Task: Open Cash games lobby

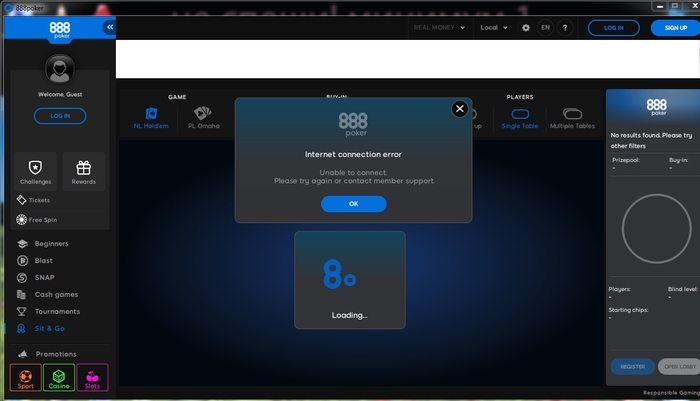Action: pos(47,295)
